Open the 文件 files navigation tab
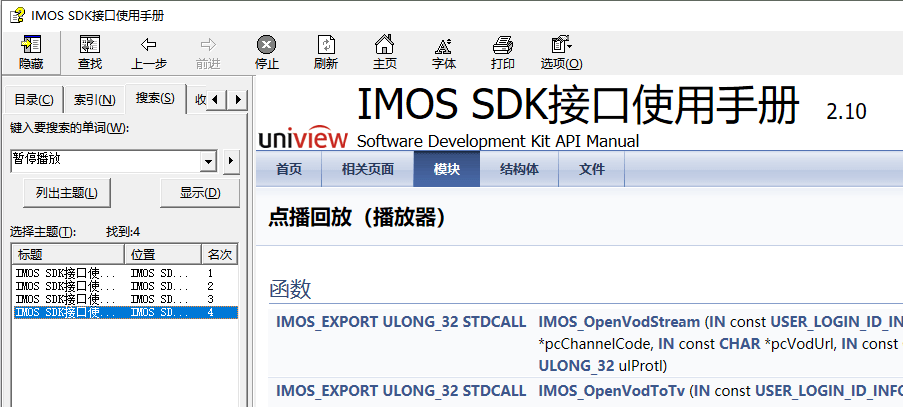Viewport: 903px width, 407px height. [592, 169]
